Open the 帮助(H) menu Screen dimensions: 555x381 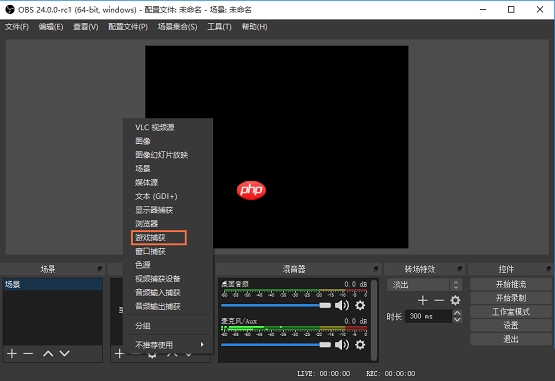(254, 27)
